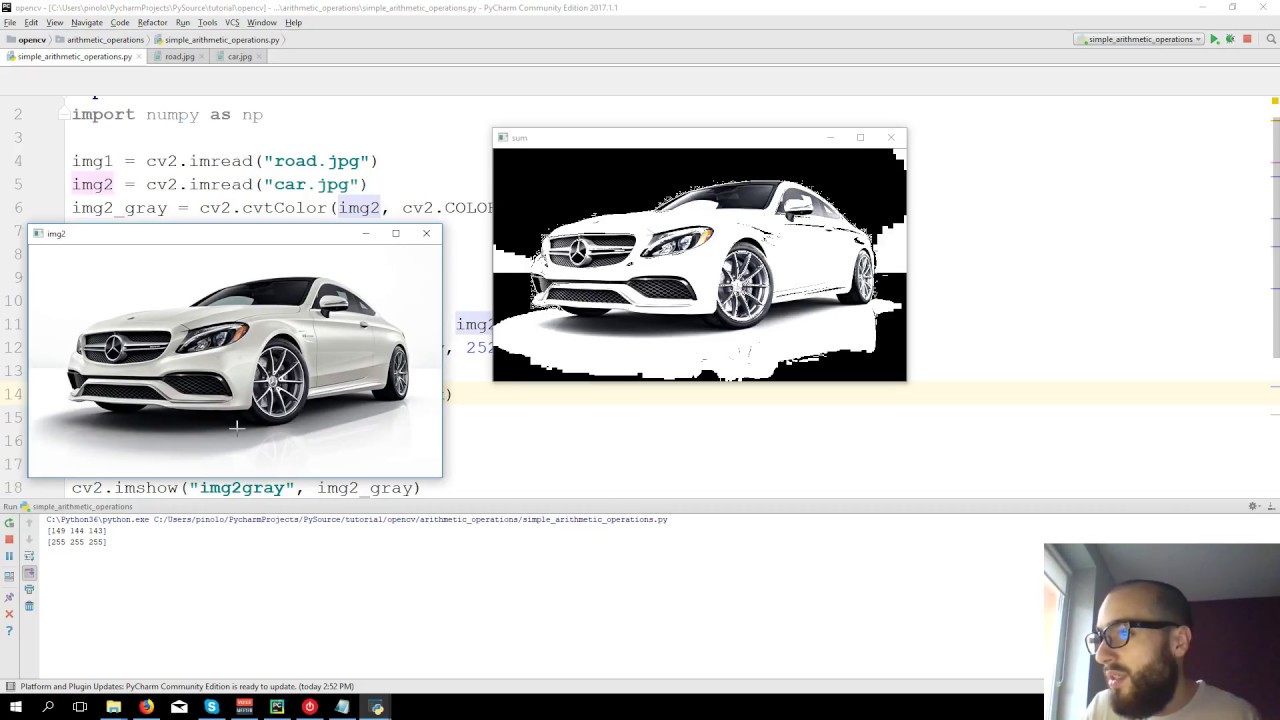Open the Windows Start menu

tap(15, 707)
